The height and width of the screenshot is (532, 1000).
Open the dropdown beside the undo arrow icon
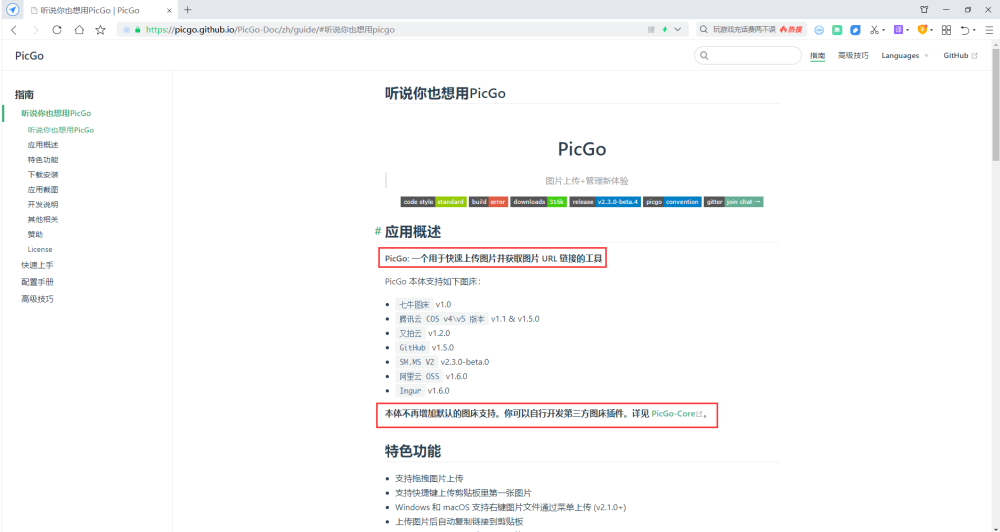pos(974,31)
